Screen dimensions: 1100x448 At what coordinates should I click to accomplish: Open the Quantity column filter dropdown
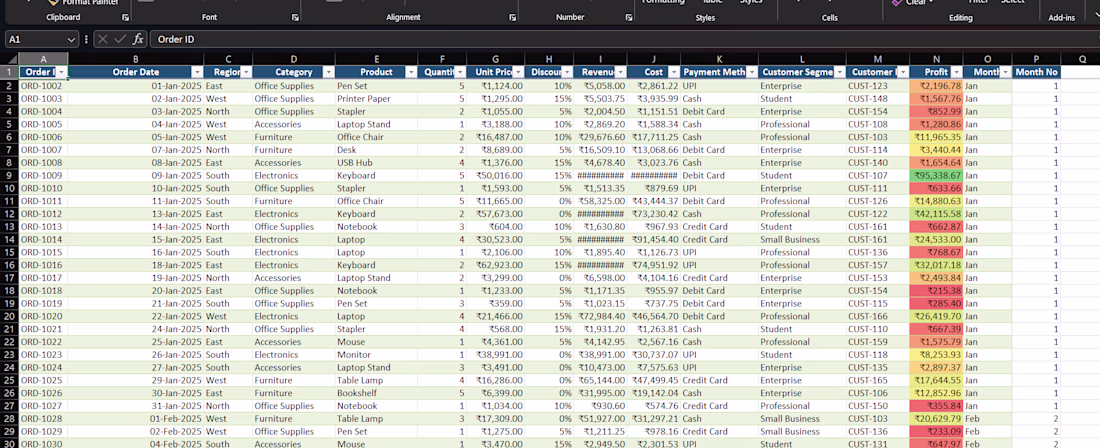[460, 72]
